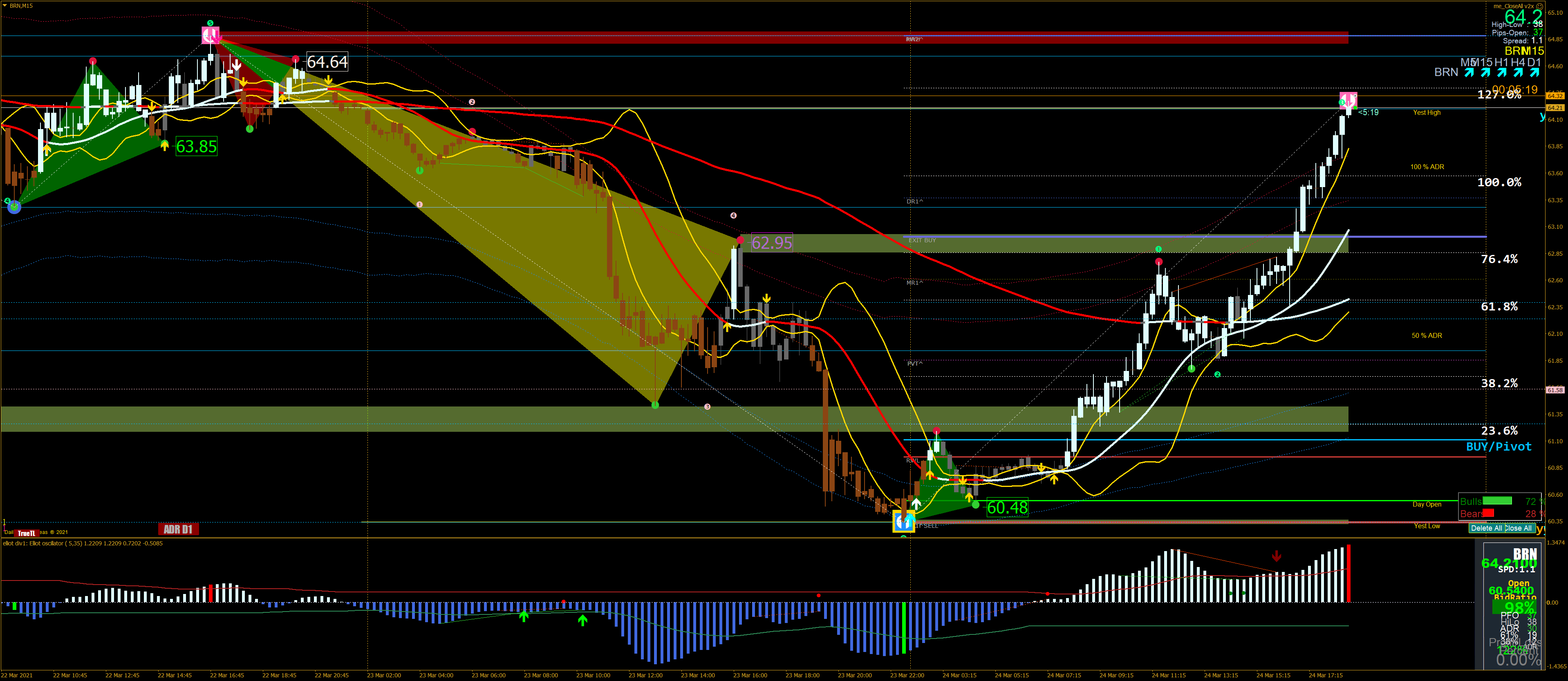Click the green Bulls percentage bar
The image size is (1568, 681).
[1497, 502]
